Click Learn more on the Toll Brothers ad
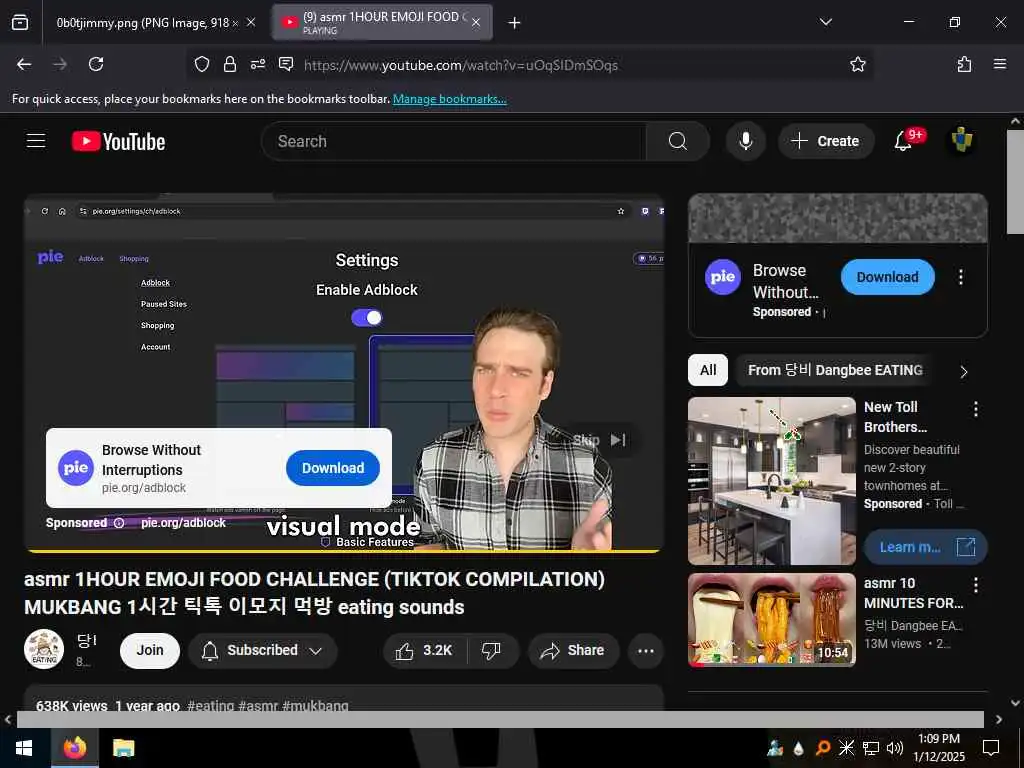The width and height of the screenshot is (1024, 768). (925, 547)
